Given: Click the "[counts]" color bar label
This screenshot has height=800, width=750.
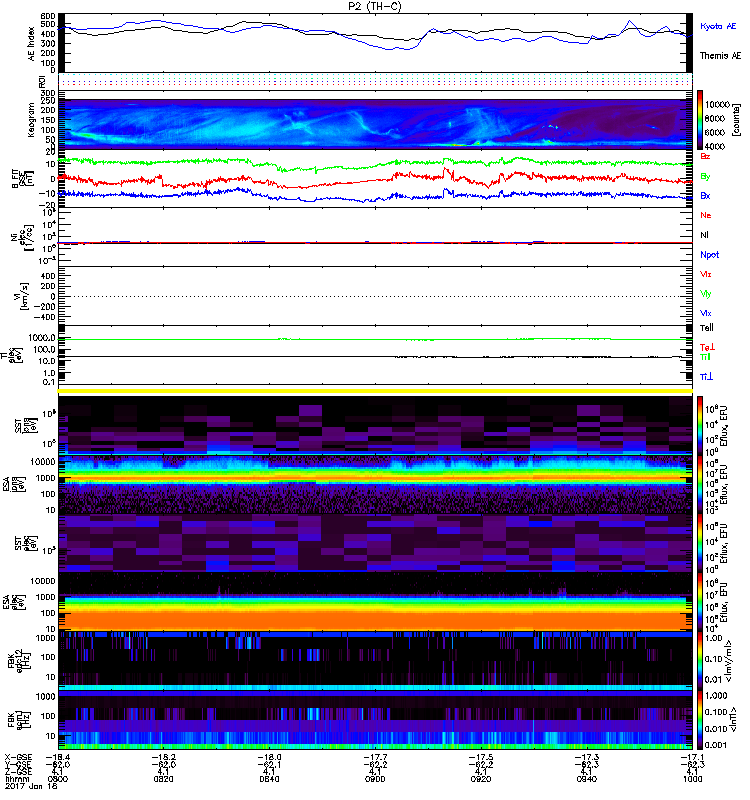Looking at the screenshot, I should 736,120.
